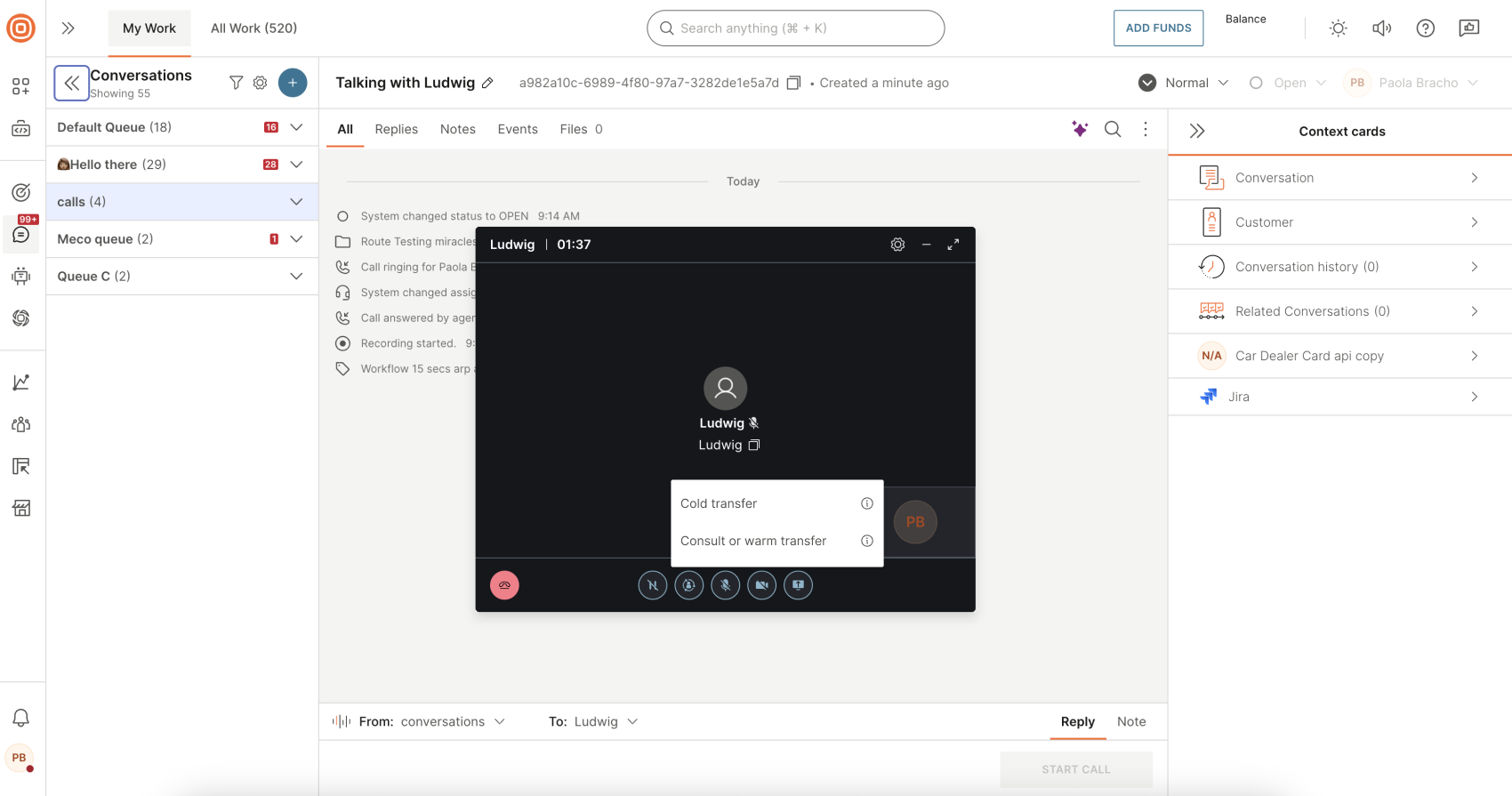Click the Search anything field

pyautogui.click(x=795, y=28)
